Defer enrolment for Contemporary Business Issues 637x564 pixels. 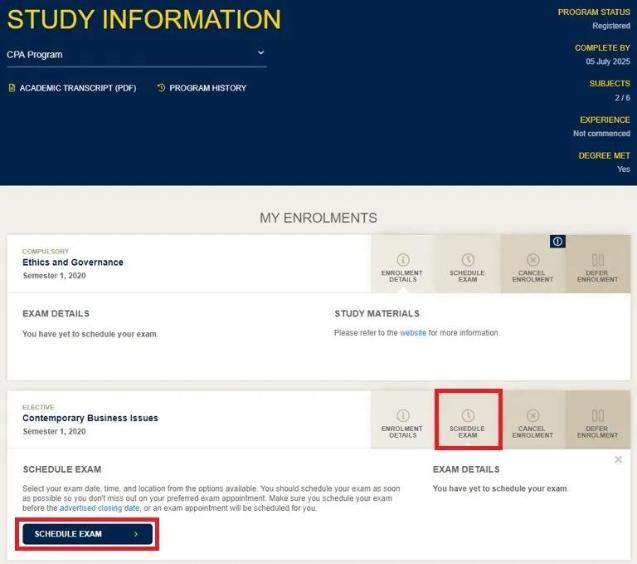[x=597, y=420]
